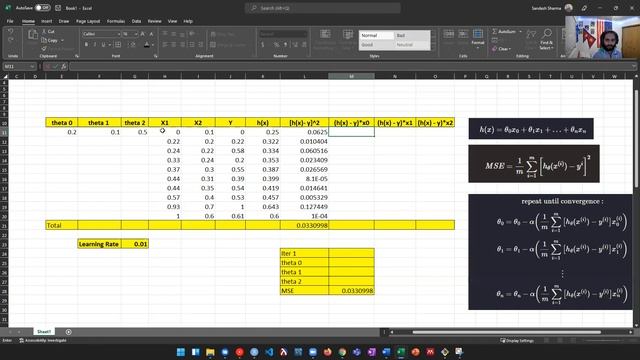
Task: Switch to the Insert tab
Action: click(x=47, y=21)
